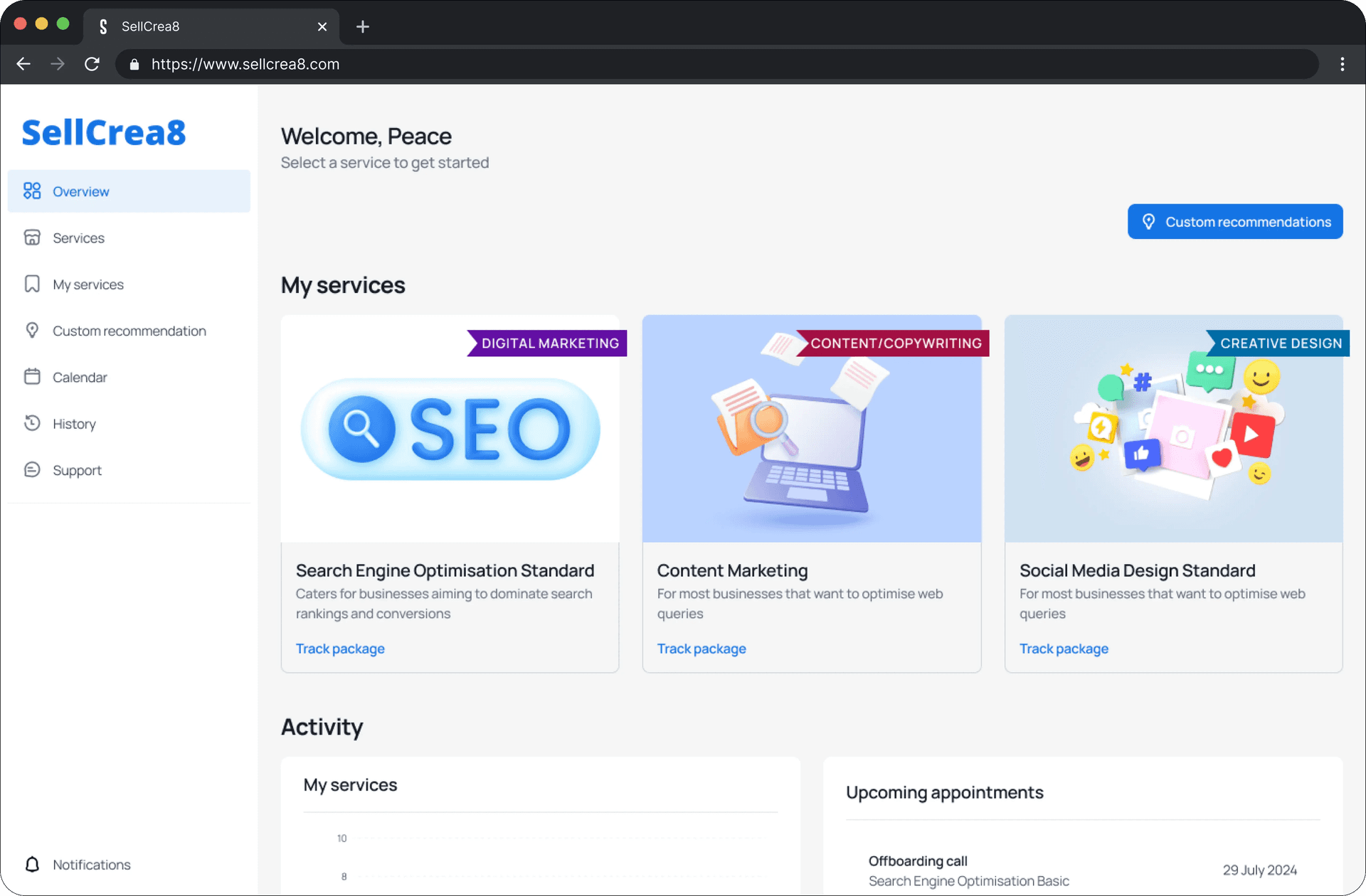Viewport: 1366px width, 896px height.
Task: Click the SellCrea8 logo in sidebar
Action: point(104,131)
